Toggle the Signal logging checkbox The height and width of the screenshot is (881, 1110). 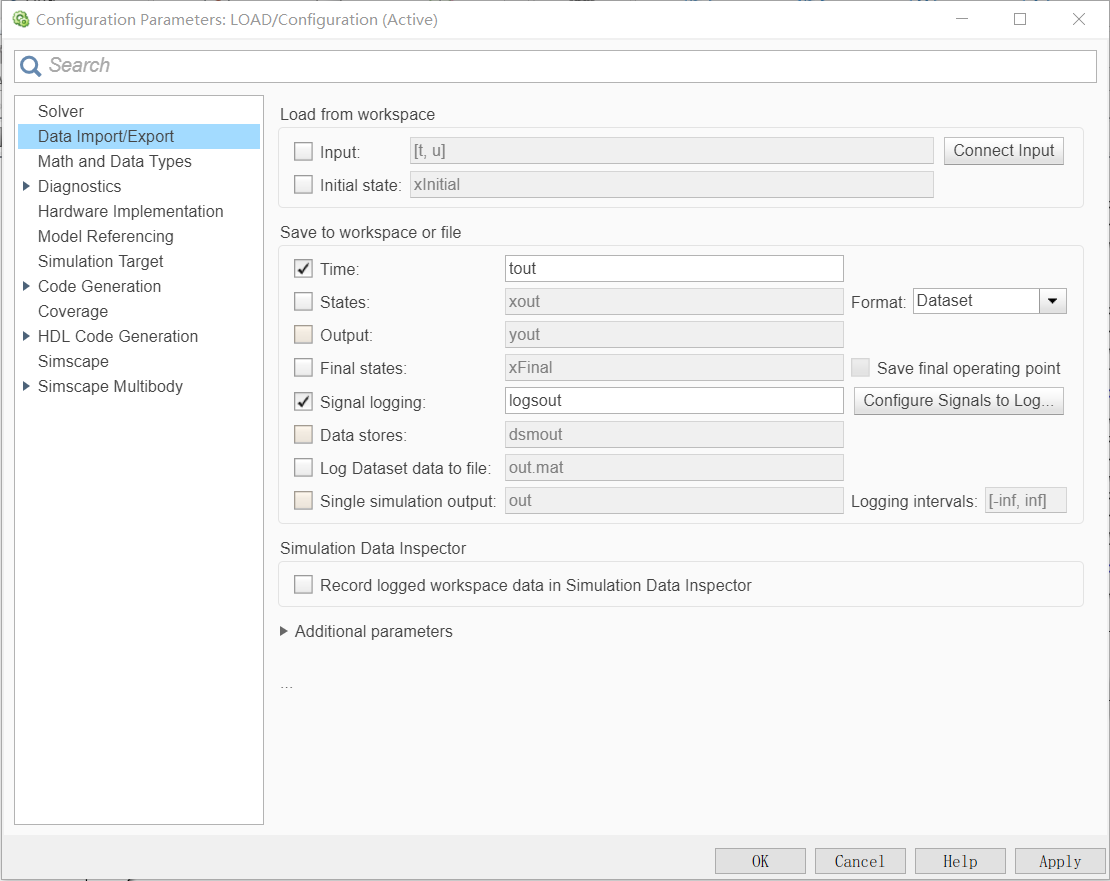point(303,402)
